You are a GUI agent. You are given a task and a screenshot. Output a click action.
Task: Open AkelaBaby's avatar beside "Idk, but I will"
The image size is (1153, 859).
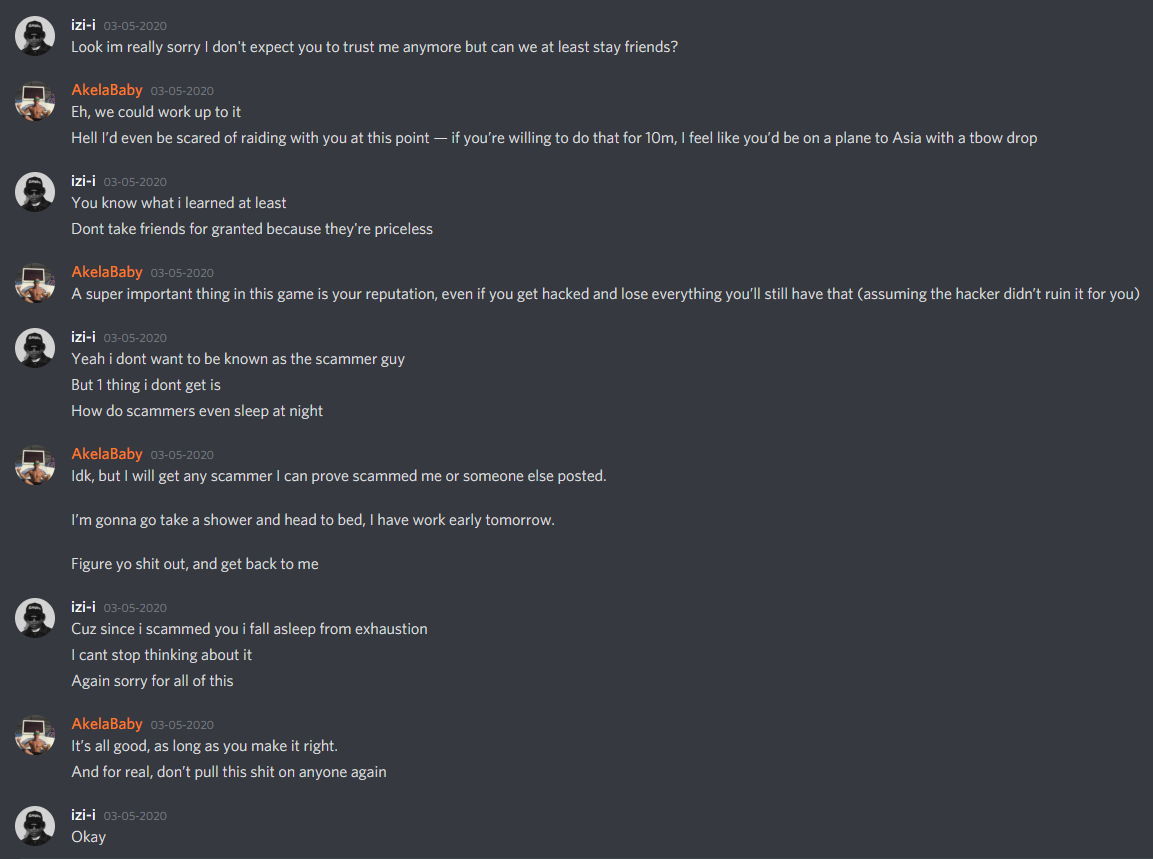35,465
